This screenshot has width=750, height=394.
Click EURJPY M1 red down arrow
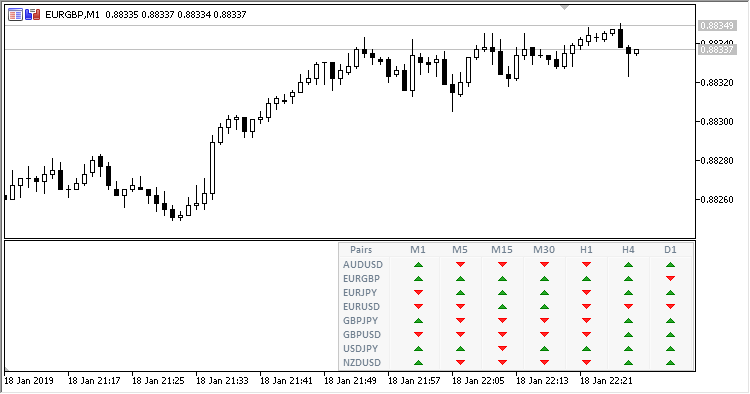click(419, 292)
